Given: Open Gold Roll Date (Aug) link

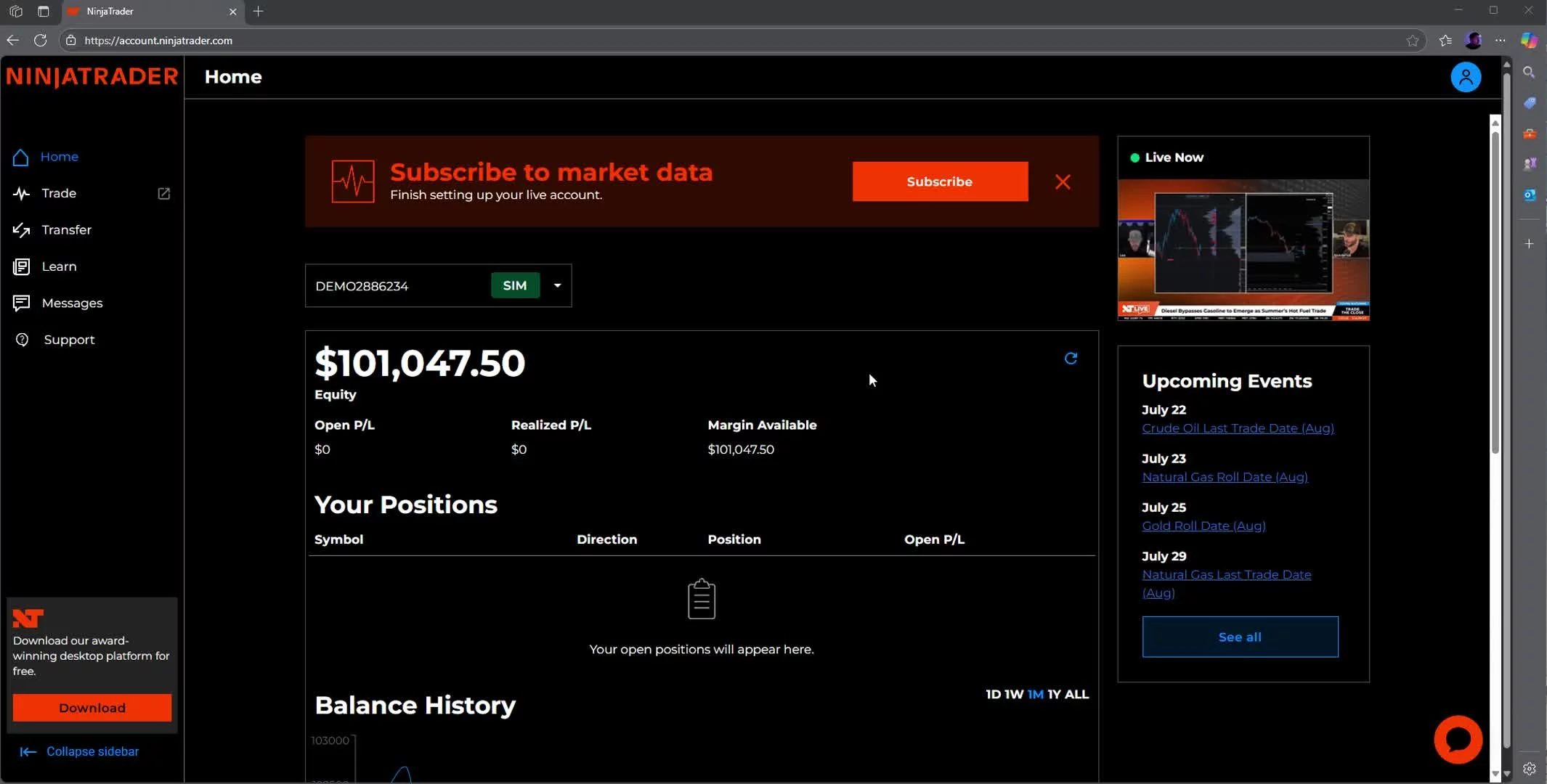Looking at the screenshot, I should (x=1203, y=526).
